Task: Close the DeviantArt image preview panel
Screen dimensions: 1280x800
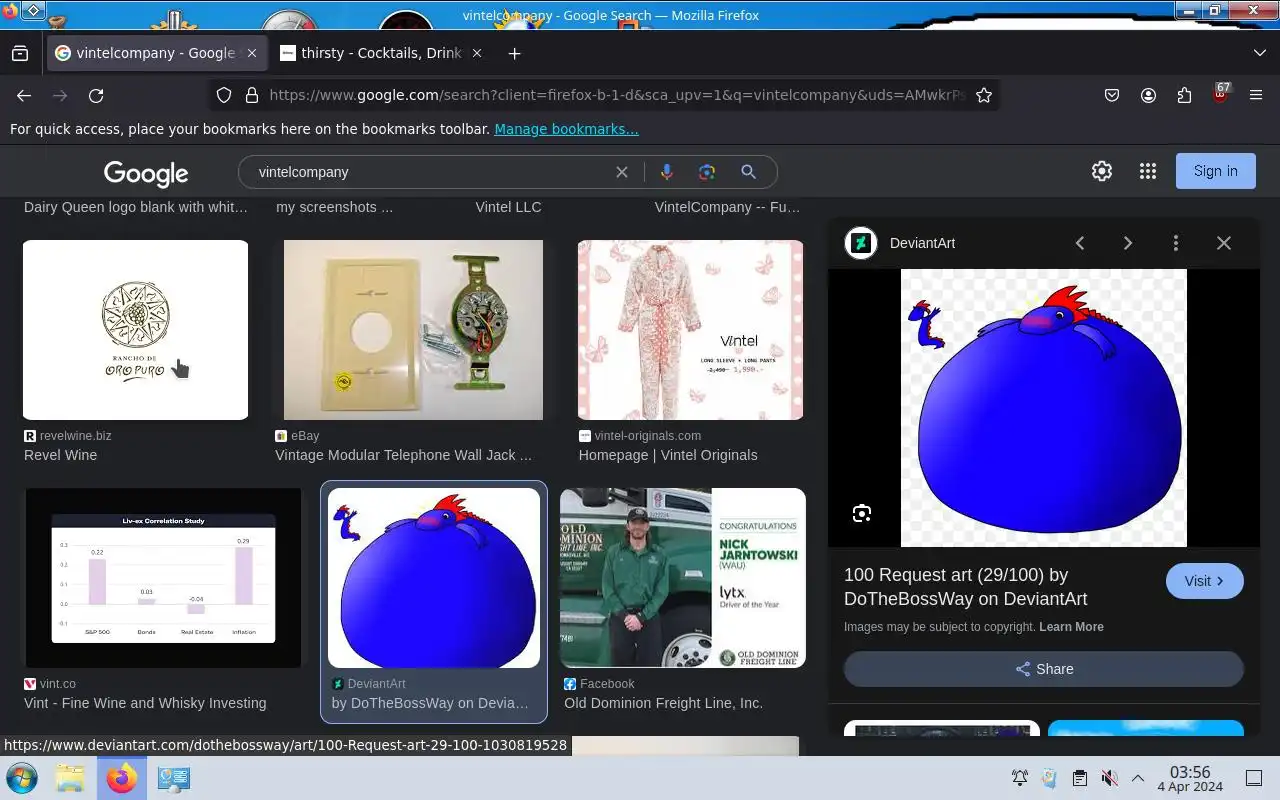Action: (1224, 243)
